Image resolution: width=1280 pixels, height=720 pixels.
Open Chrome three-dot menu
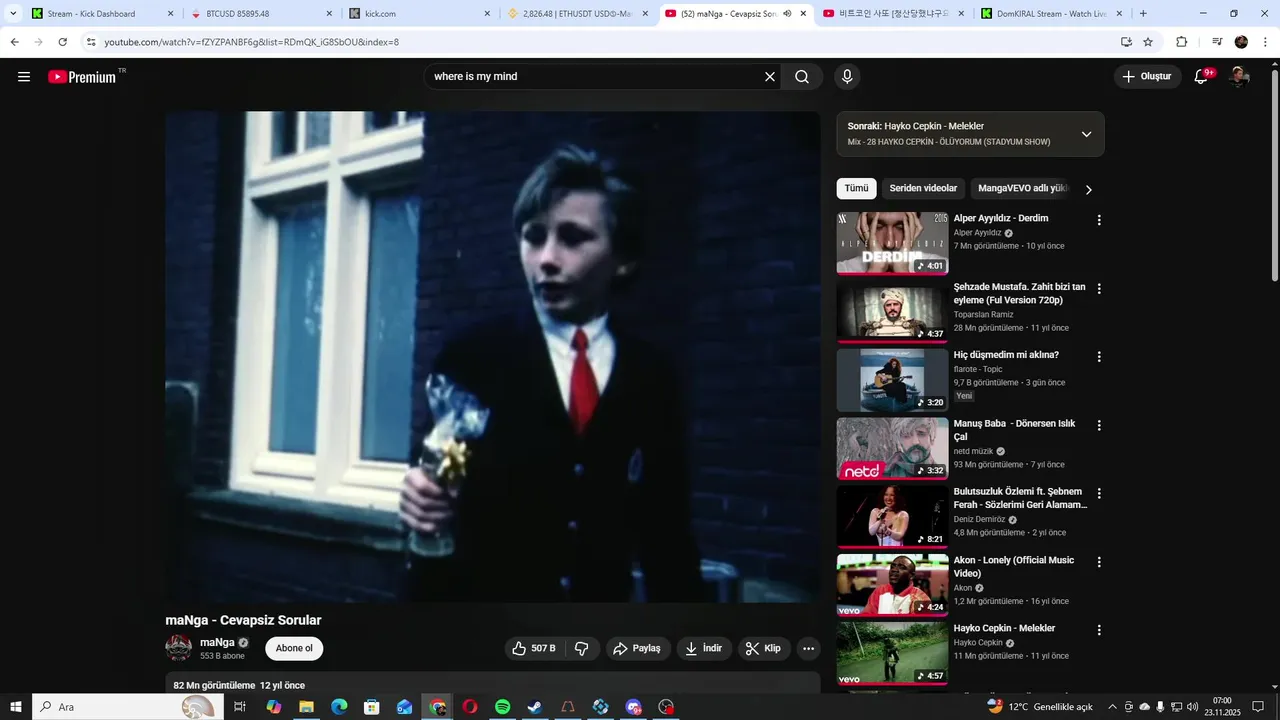(1264, 42)
